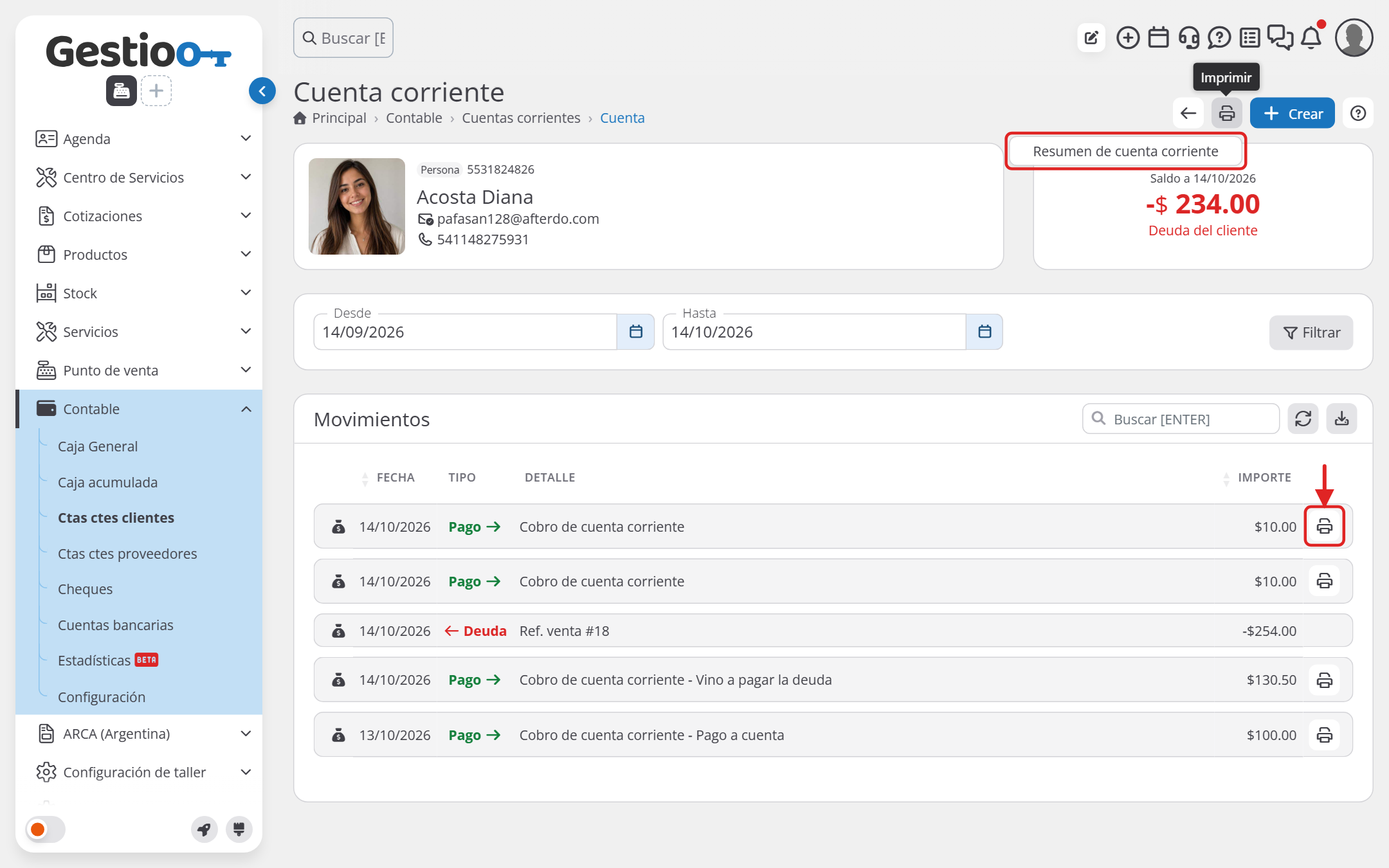Refresh the Movimientos list
1389x868 pixels.
(x=1303, y=419)
